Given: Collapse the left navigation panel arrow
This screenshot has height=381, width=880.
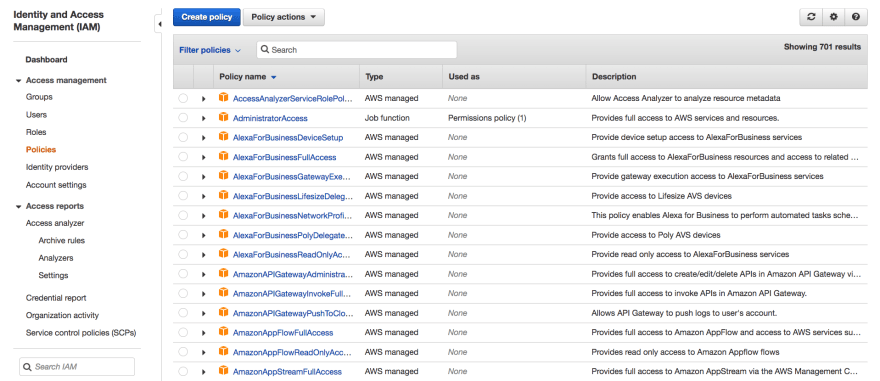Looking at the screenshot, I should point(159,24).
